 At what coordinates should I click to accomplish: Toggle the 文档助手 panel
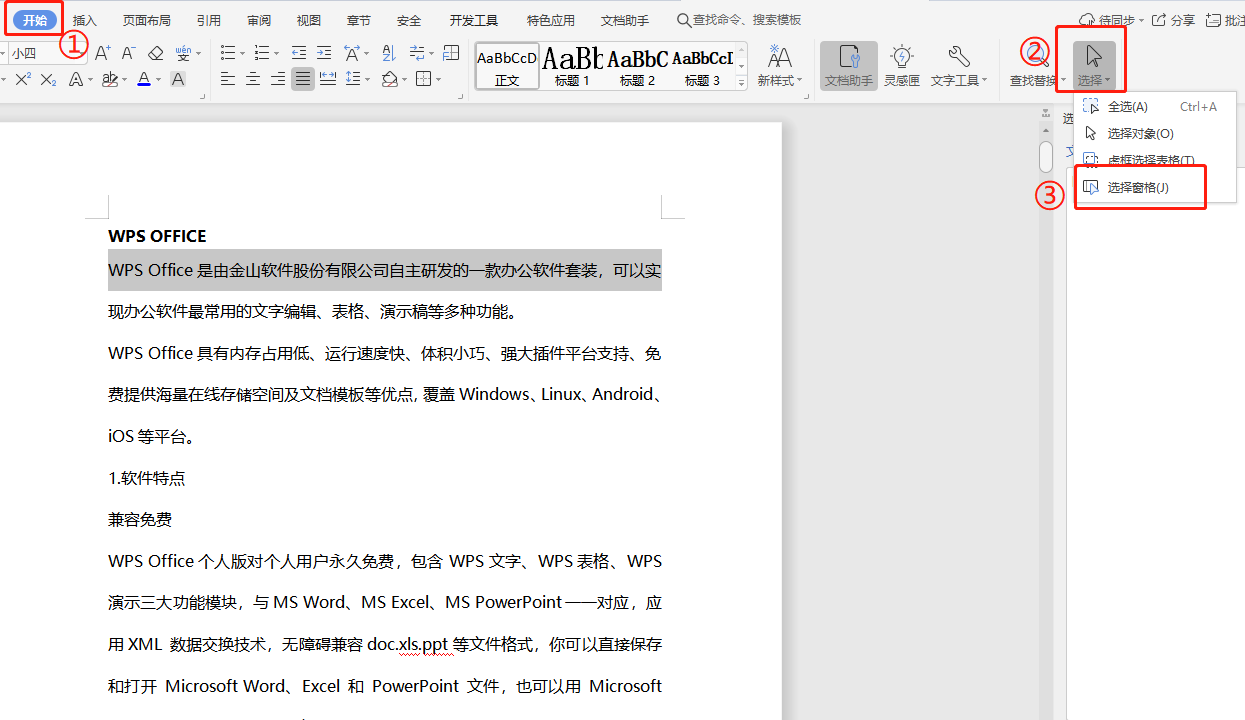pyautogui.click(x=849, y=66)
